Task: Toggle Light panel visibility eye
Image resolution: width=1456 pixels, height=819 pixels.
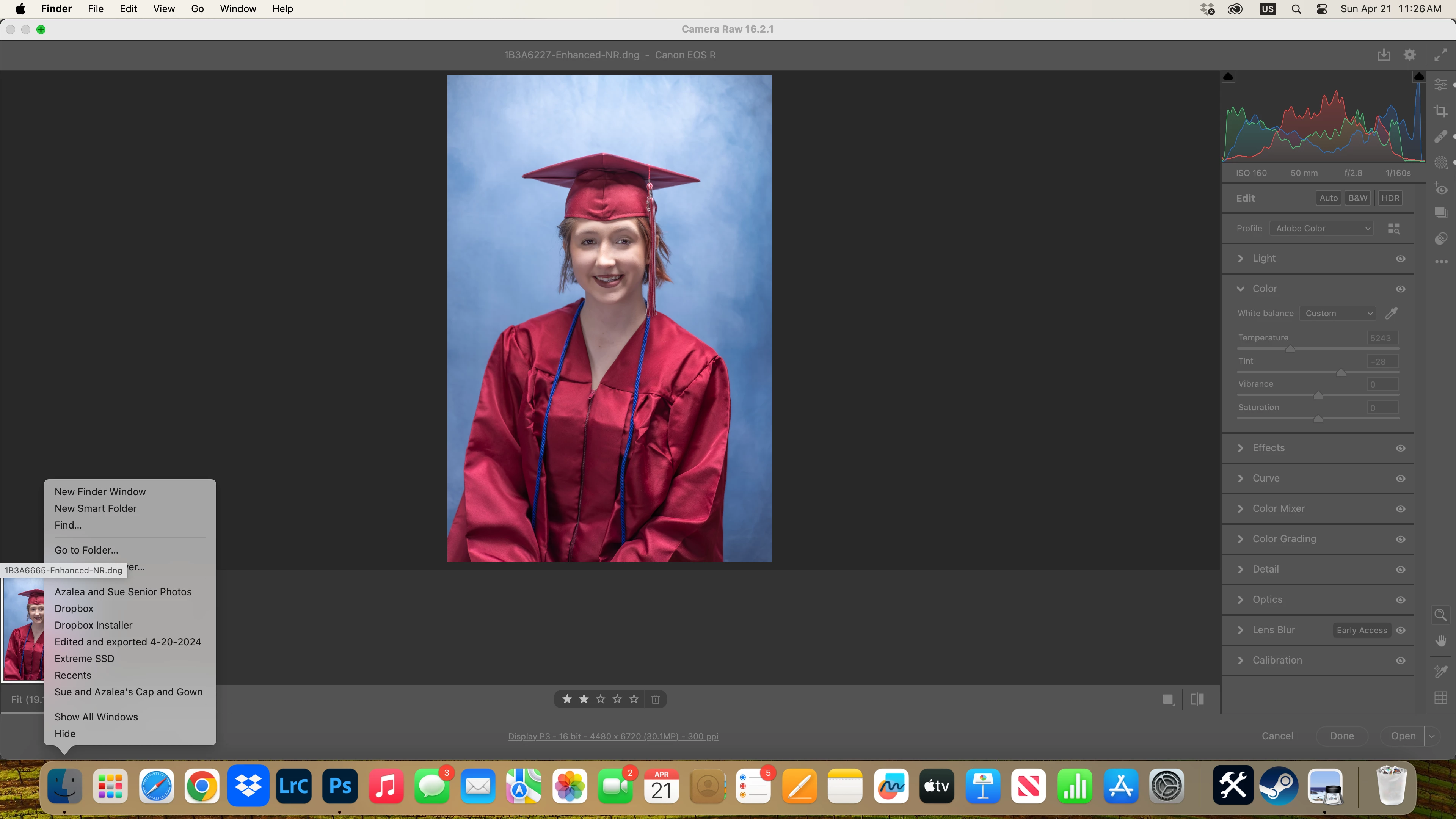Action: click(x=1401, y=258)
